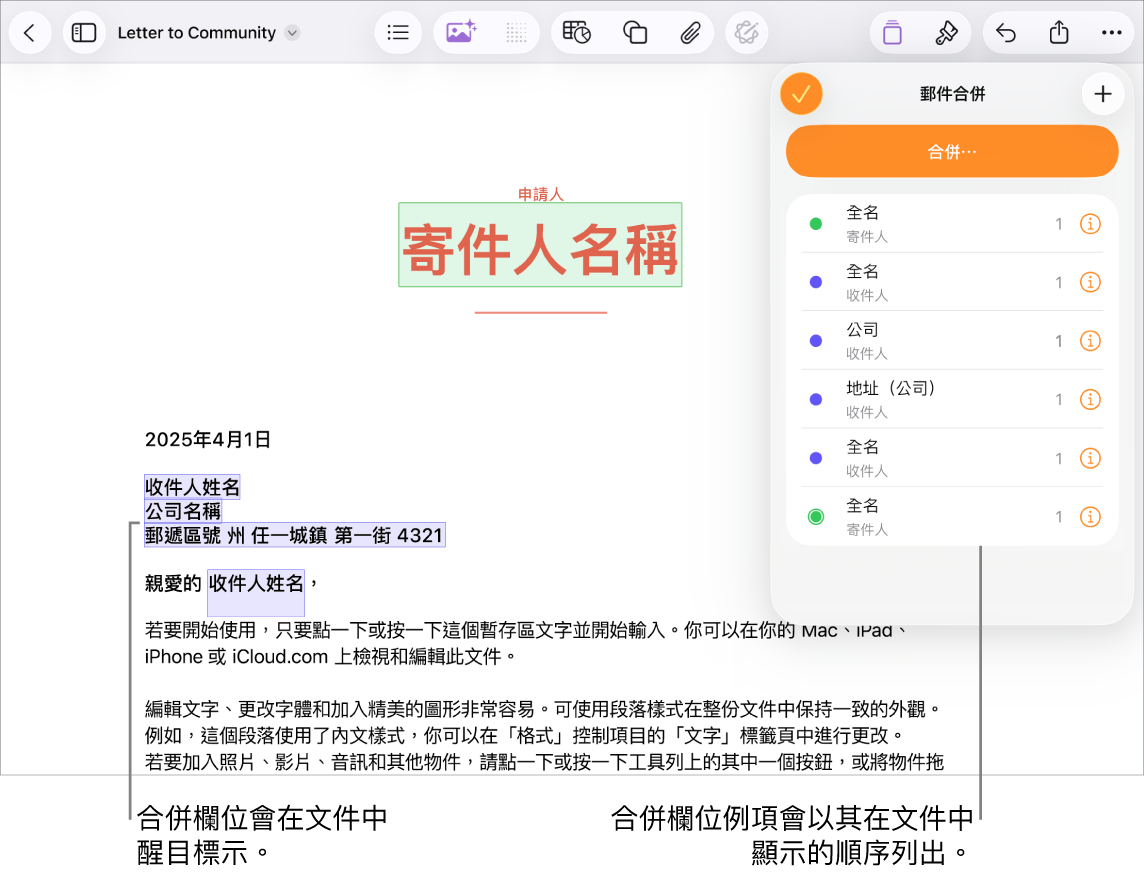Select the purple dot beside 公司 field
Viewport: 1144px width, 872px height.
coord(815,340)
